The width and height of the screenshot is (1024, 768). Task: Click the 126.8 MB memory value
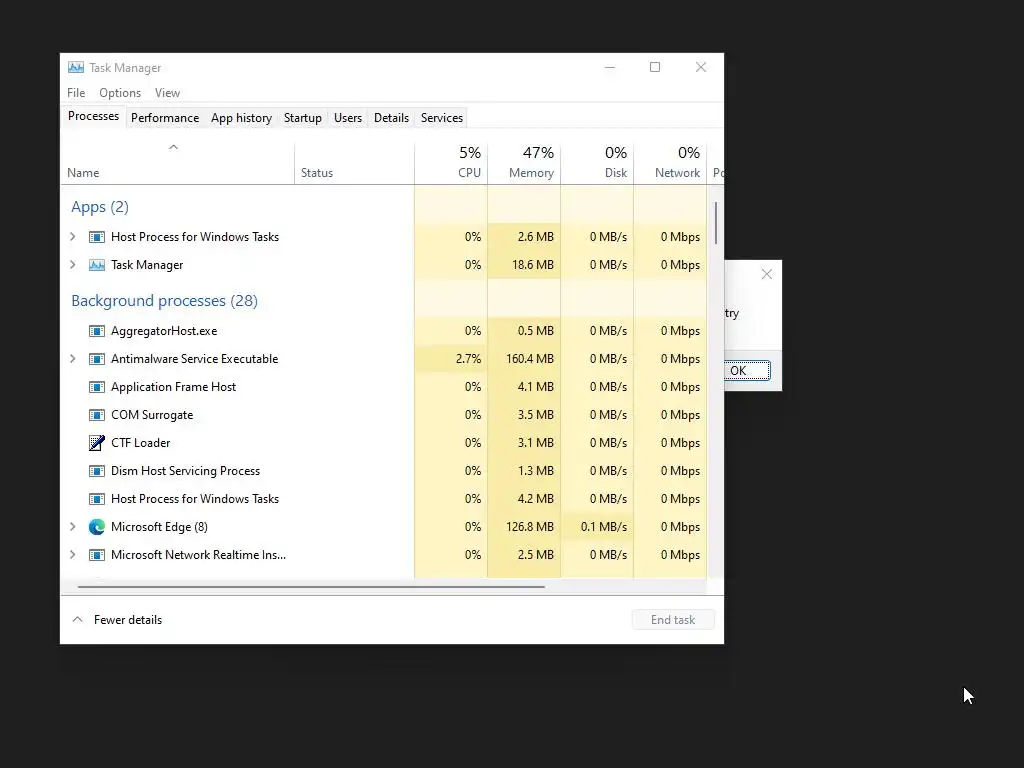point(530,526)
